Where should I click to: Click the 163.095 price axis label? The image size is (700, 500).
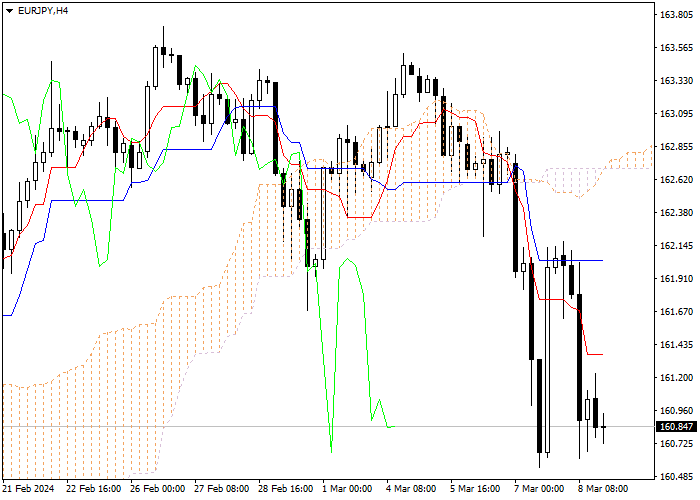[676, 114]
